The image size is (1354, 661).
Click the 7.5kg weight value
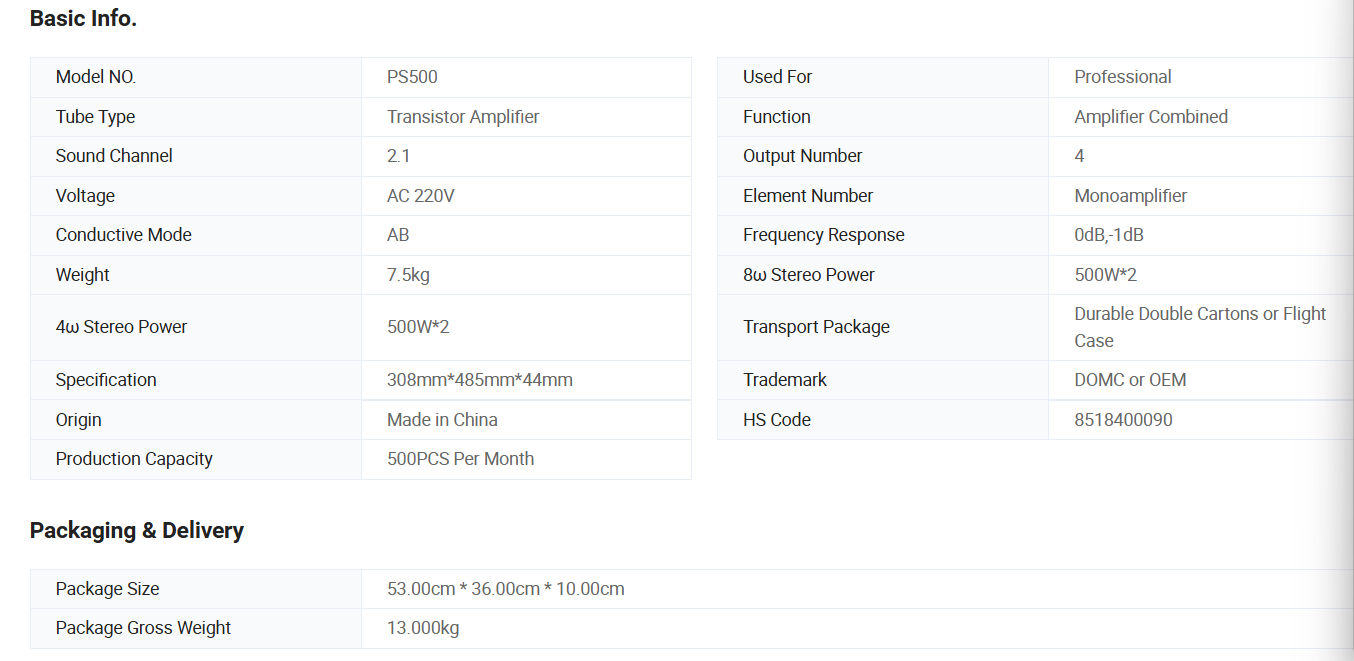coord(408,275)
